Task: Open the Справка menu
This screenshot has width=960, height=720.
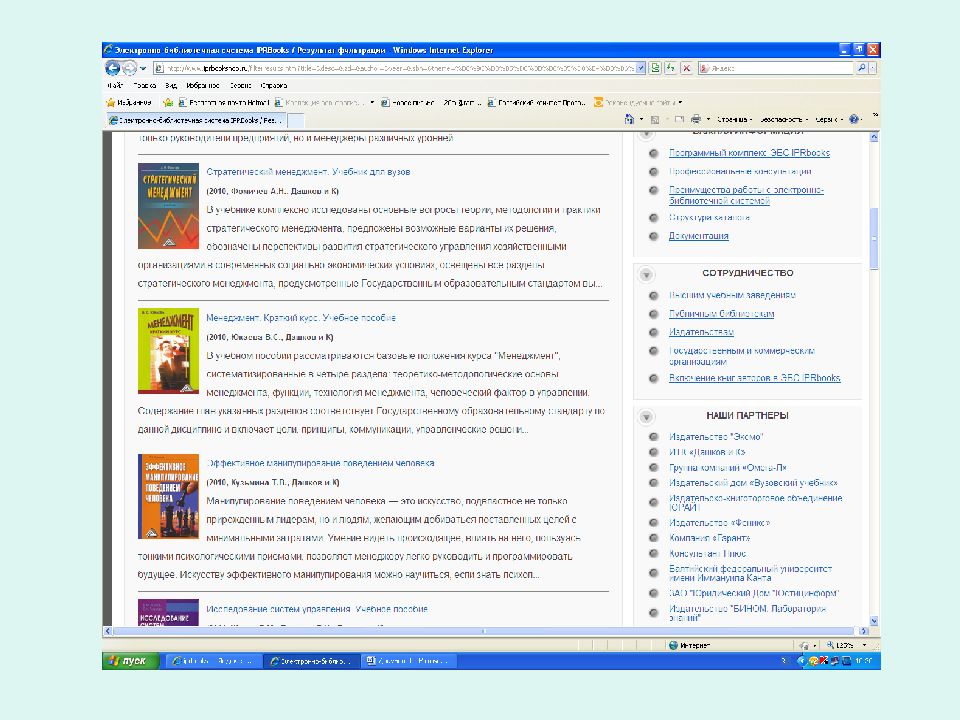Action: click(x=274, y=86)
